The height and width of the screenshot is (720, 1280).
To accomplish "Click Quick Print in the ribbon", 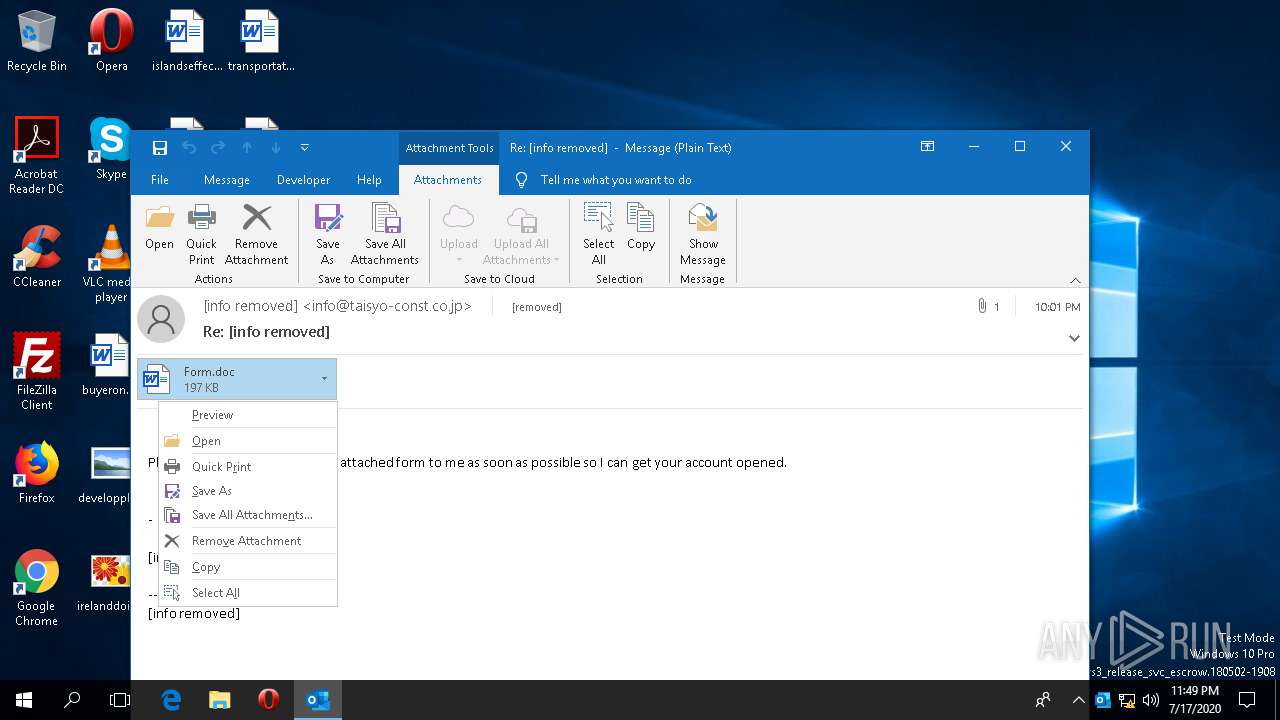I will click(x=202, y=235).
